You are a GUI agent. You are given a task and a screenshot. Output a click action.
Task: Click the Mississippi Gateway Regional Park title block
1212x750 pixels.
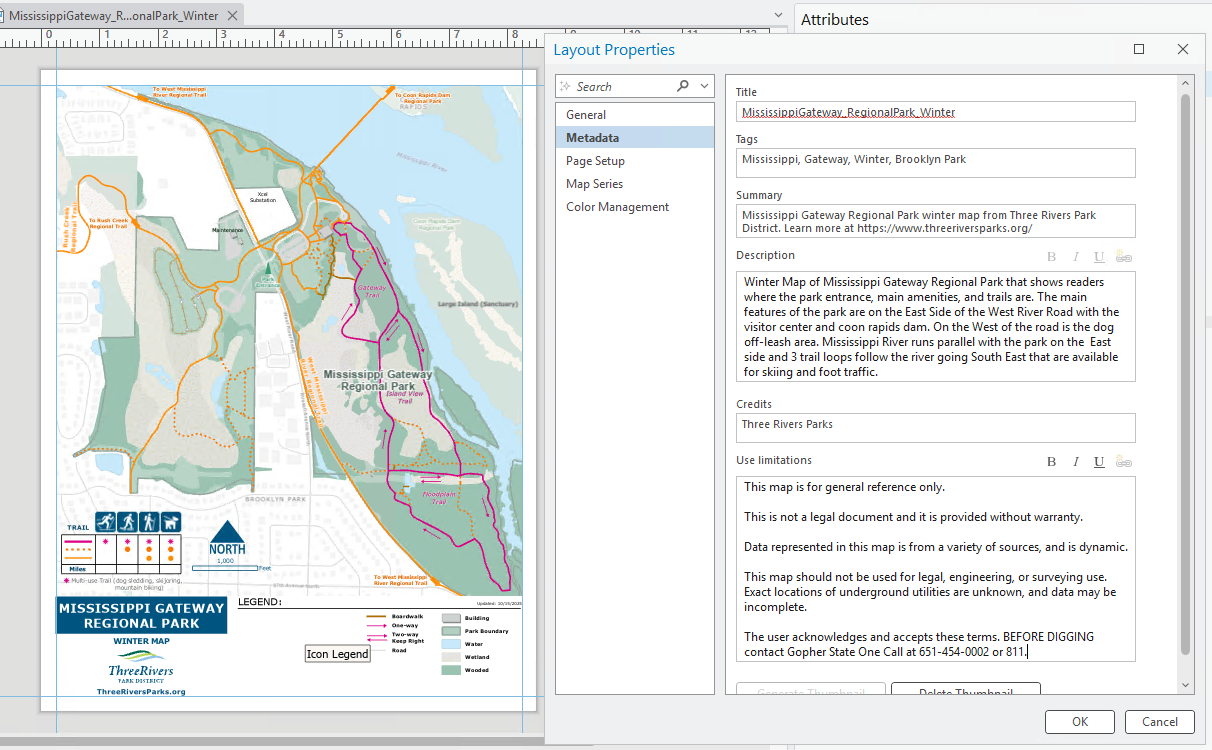pos(141,615)
